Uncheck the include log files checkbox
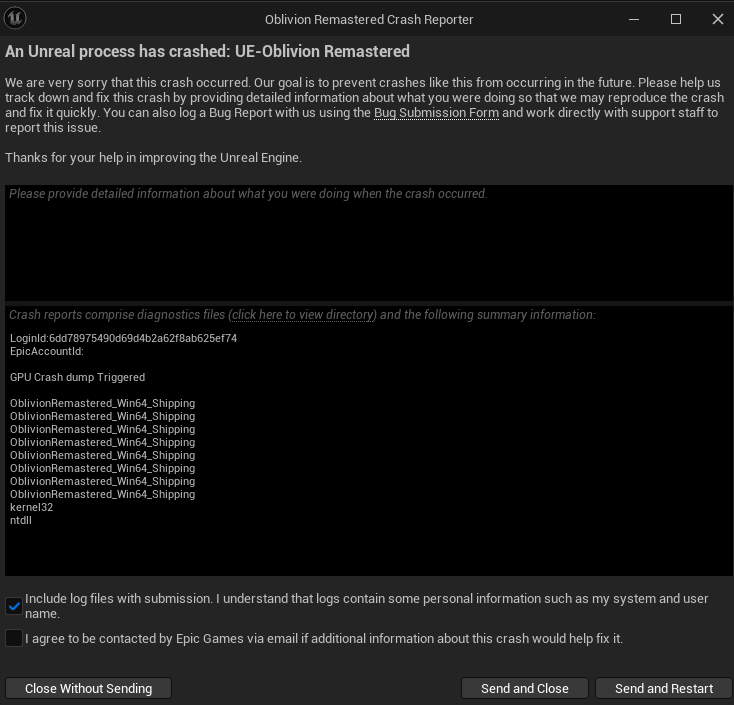Image resolution: width=734 pixels, height=705 pixels. coord(14,606)
